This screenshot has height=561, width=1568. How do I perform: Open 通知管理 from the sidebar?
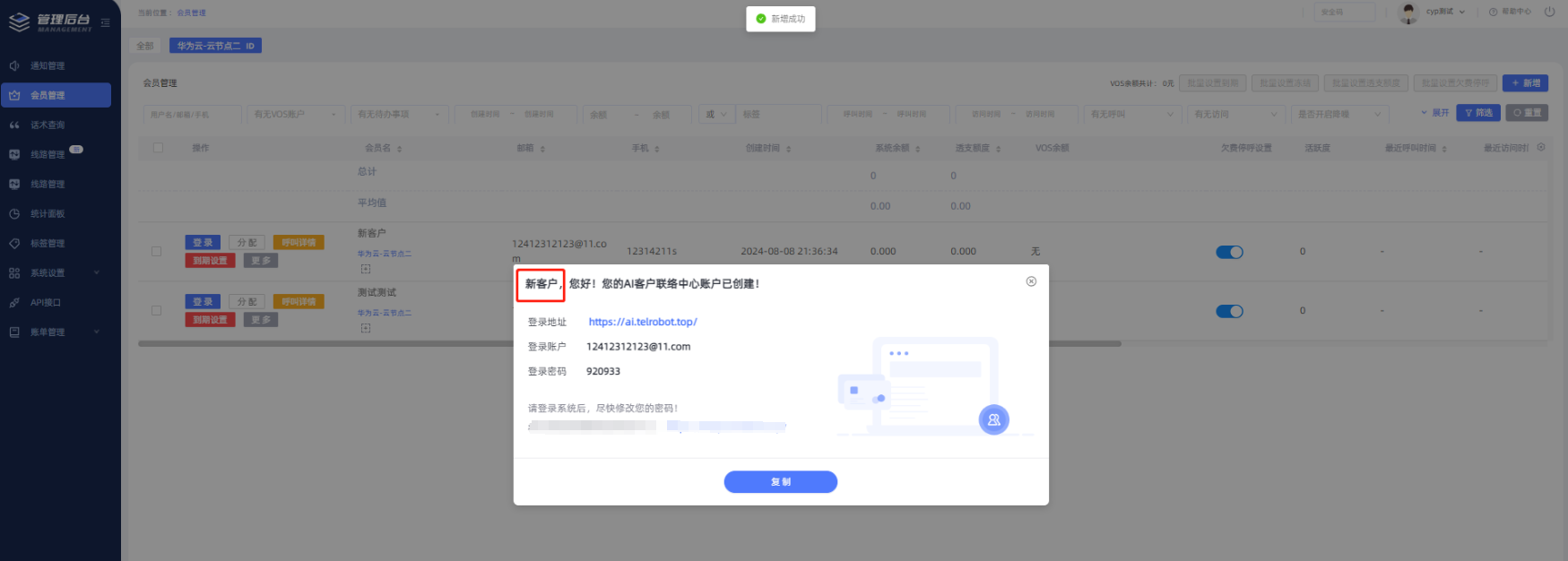coord(48,66)
